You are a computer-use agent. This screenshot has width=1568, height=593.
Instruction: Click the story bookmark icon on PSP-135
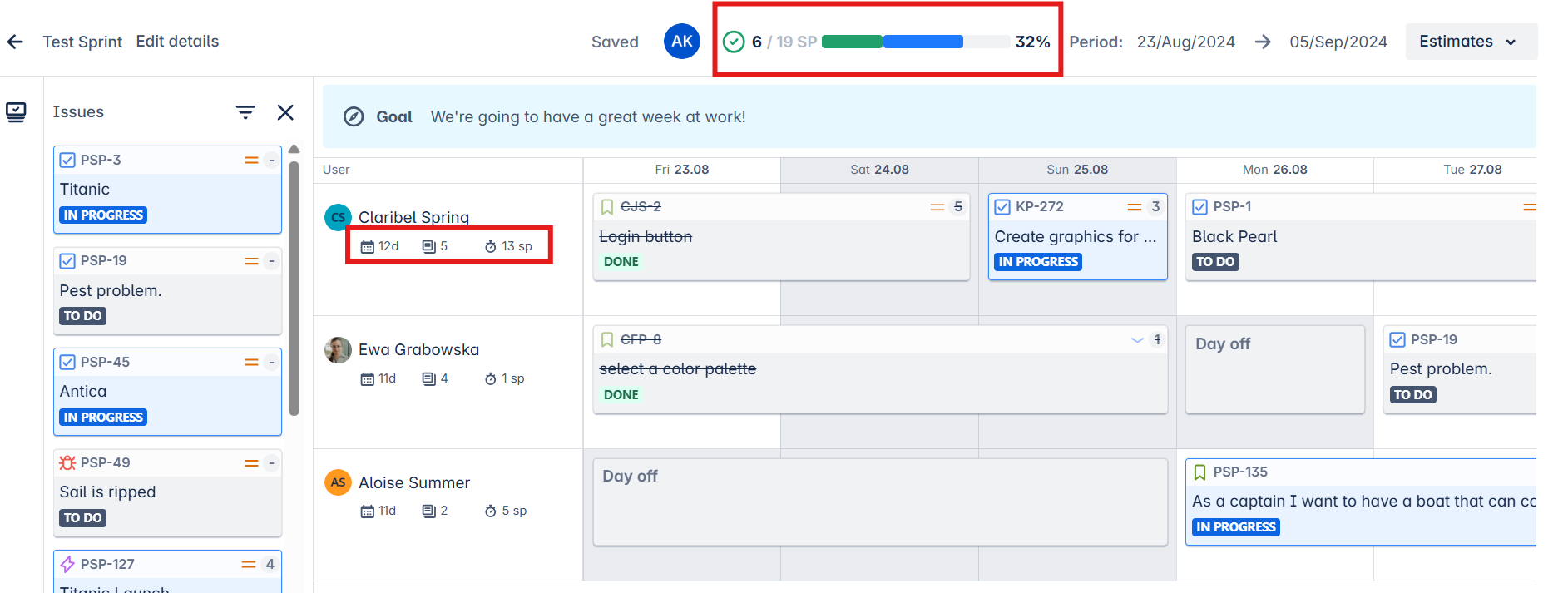tap(1199, 472)
